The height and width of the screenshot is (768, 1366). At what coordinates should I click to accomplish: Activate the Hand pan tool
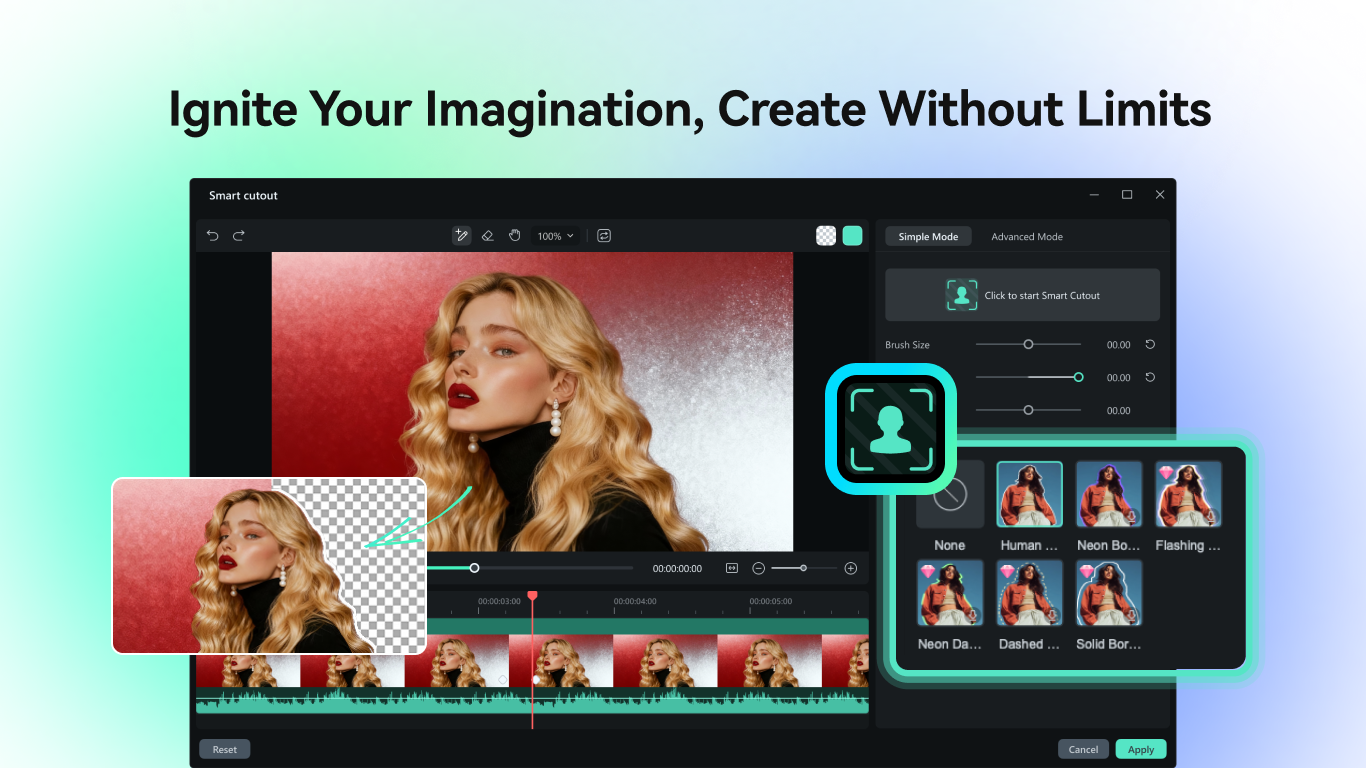coord(514,235)
